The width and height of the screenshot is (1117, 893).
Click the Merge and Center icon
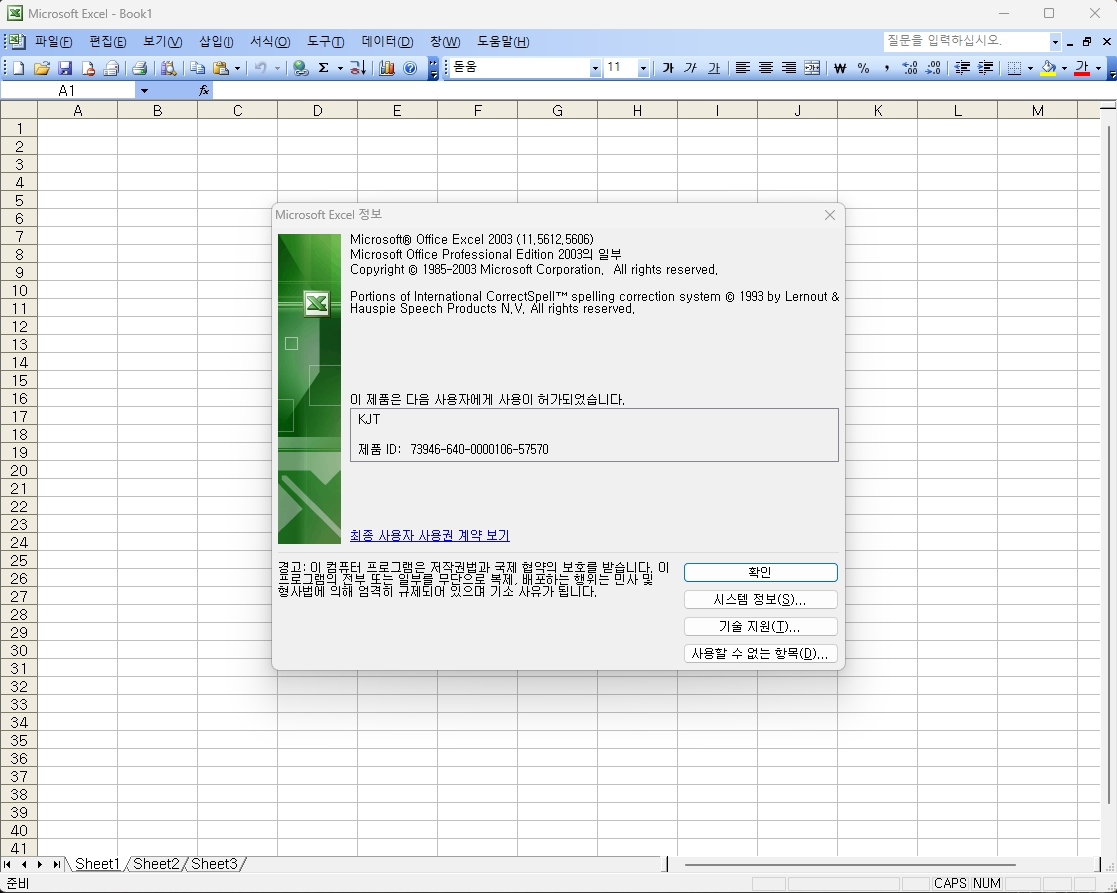(x=812, y=68)
